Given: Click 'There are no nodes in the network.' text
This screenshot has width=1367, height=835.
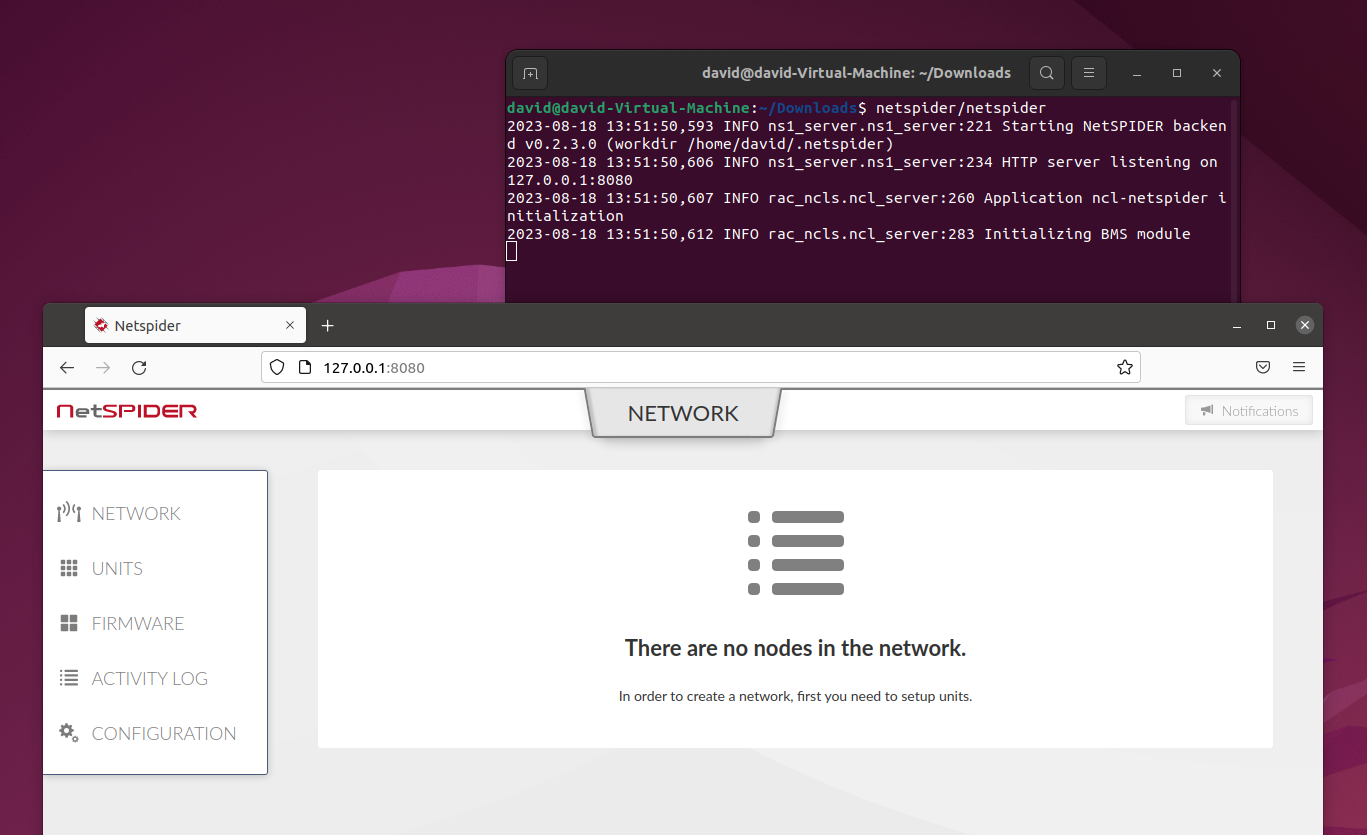Looking at the screenshot, I should pos(796,648).
